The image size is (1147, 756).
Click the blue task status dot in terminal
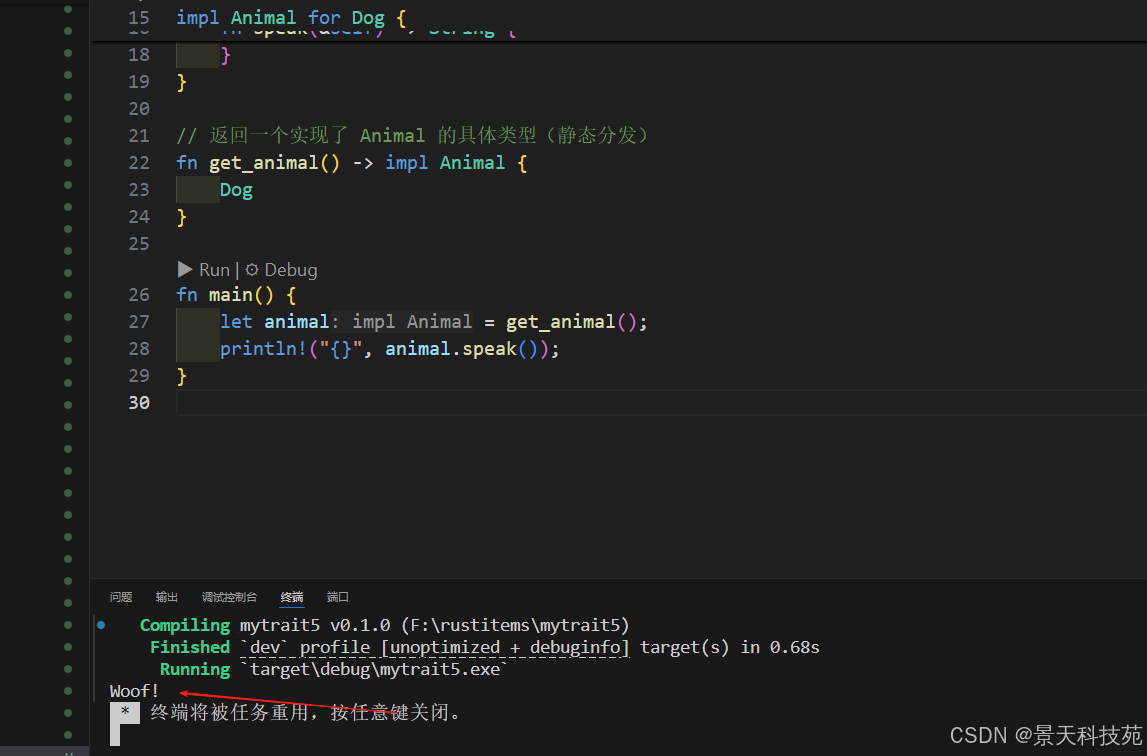[101, 625]
